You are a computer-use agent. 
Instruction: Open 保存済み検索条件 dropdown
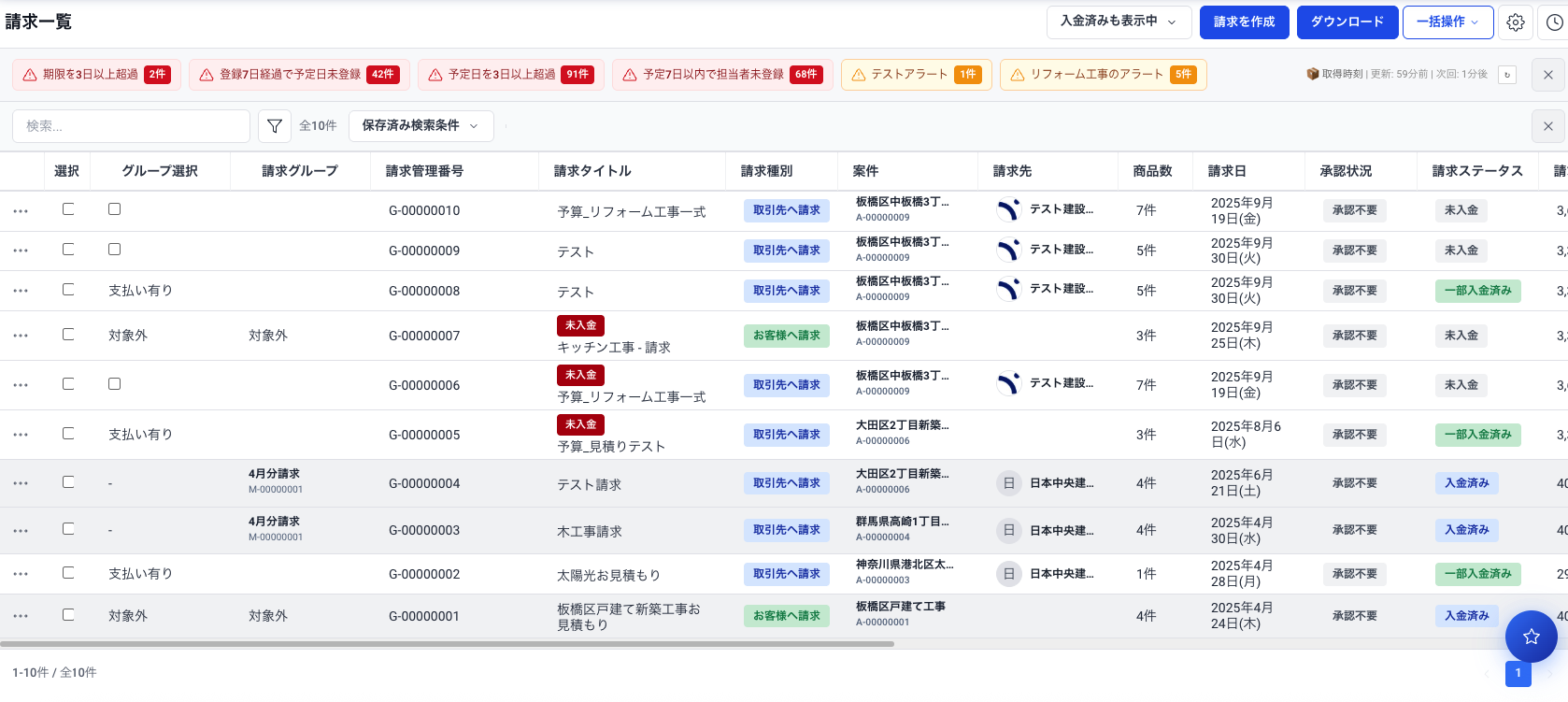pyautogui.click(x=421, y=126)
